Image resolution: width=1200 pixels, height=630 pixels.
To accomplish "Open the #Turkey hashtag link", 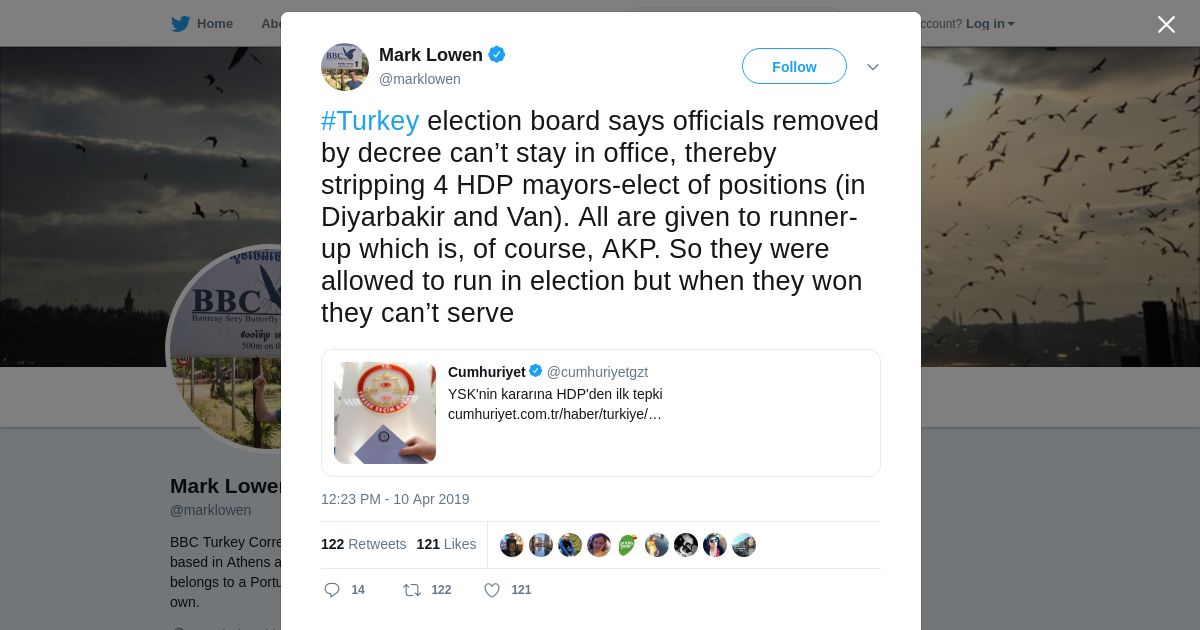I will coord(370,121).
